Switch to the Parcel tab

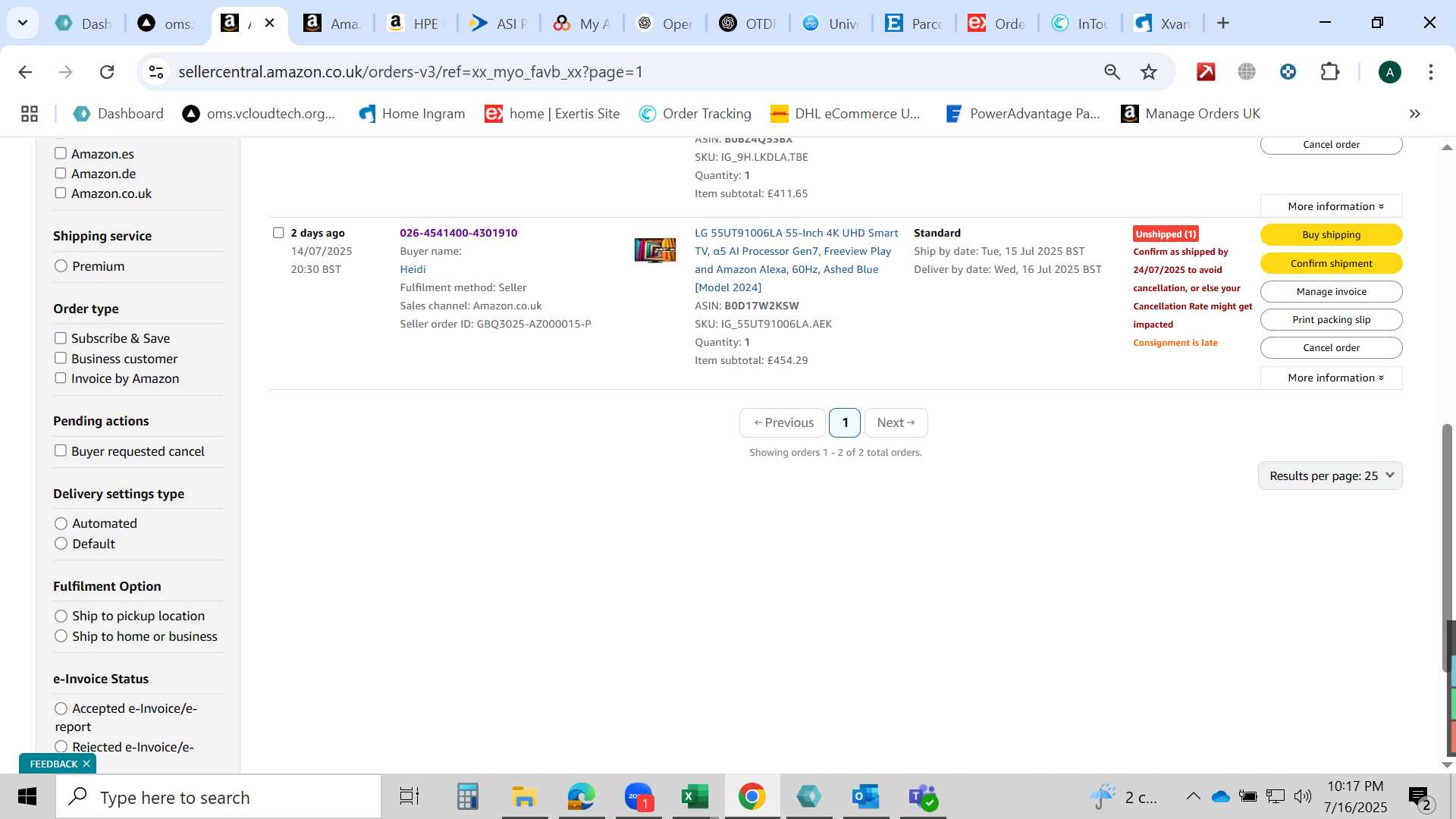(x=914, y=24)
